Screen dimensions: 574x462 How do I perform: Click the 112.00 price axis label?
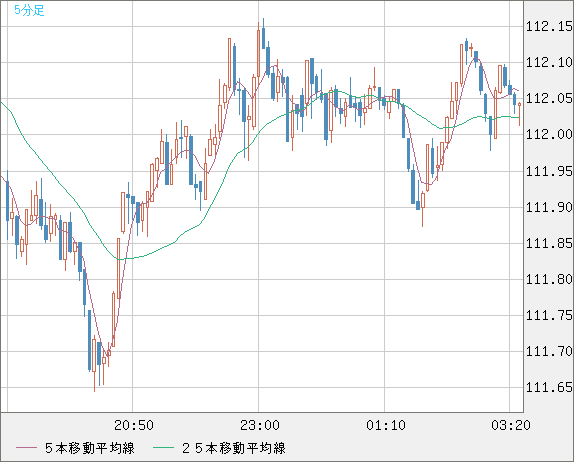point(549,134)
